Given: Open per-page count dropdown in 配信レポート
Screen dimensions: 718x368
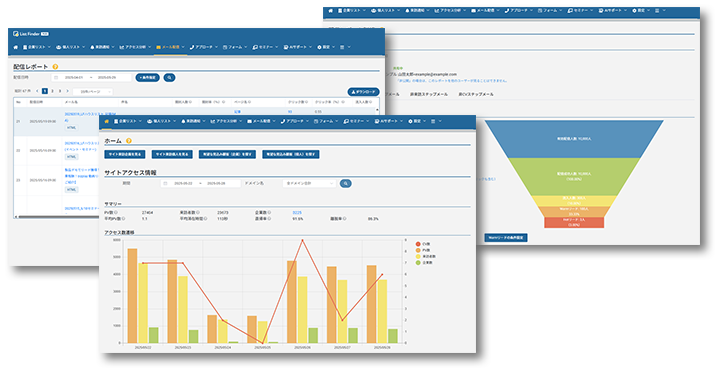Looking at the screenshot, I should [x=92, y=92].
